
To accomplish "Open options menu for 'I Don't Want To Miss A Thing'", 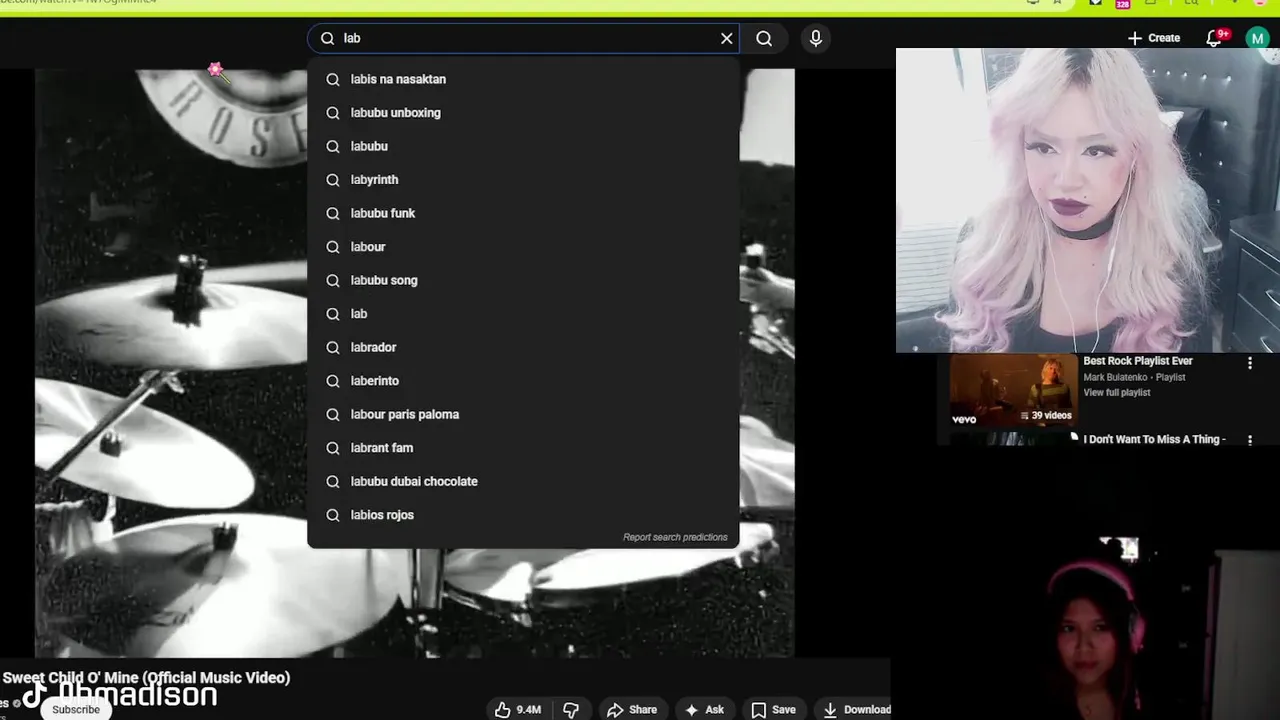I will coord(1250,440).
